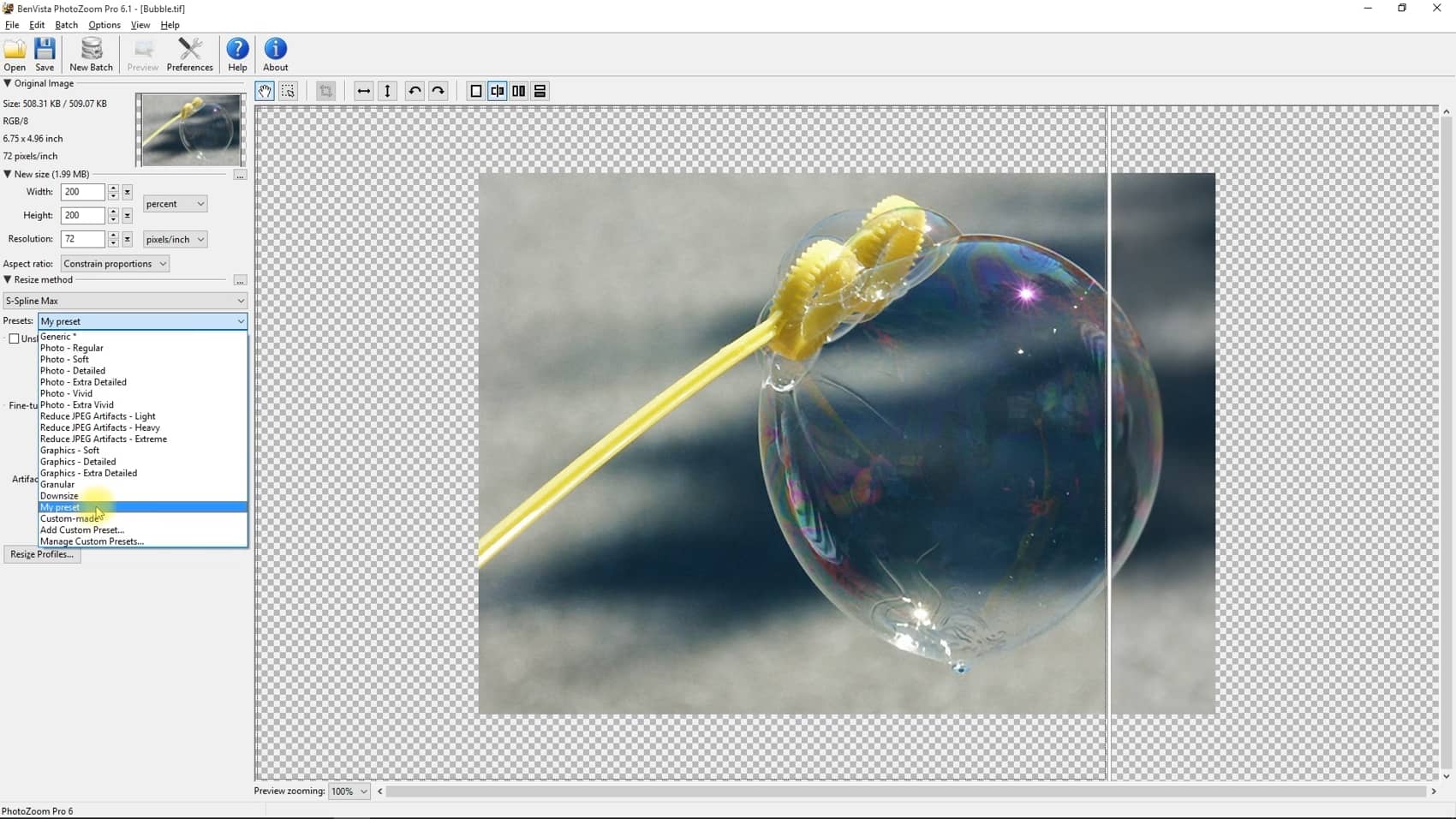This screenshot has width=1456, height=819.
Task: Choose the Photo - Extra Detailed preset
Action: pyautogui.click(x=143, y=382)
